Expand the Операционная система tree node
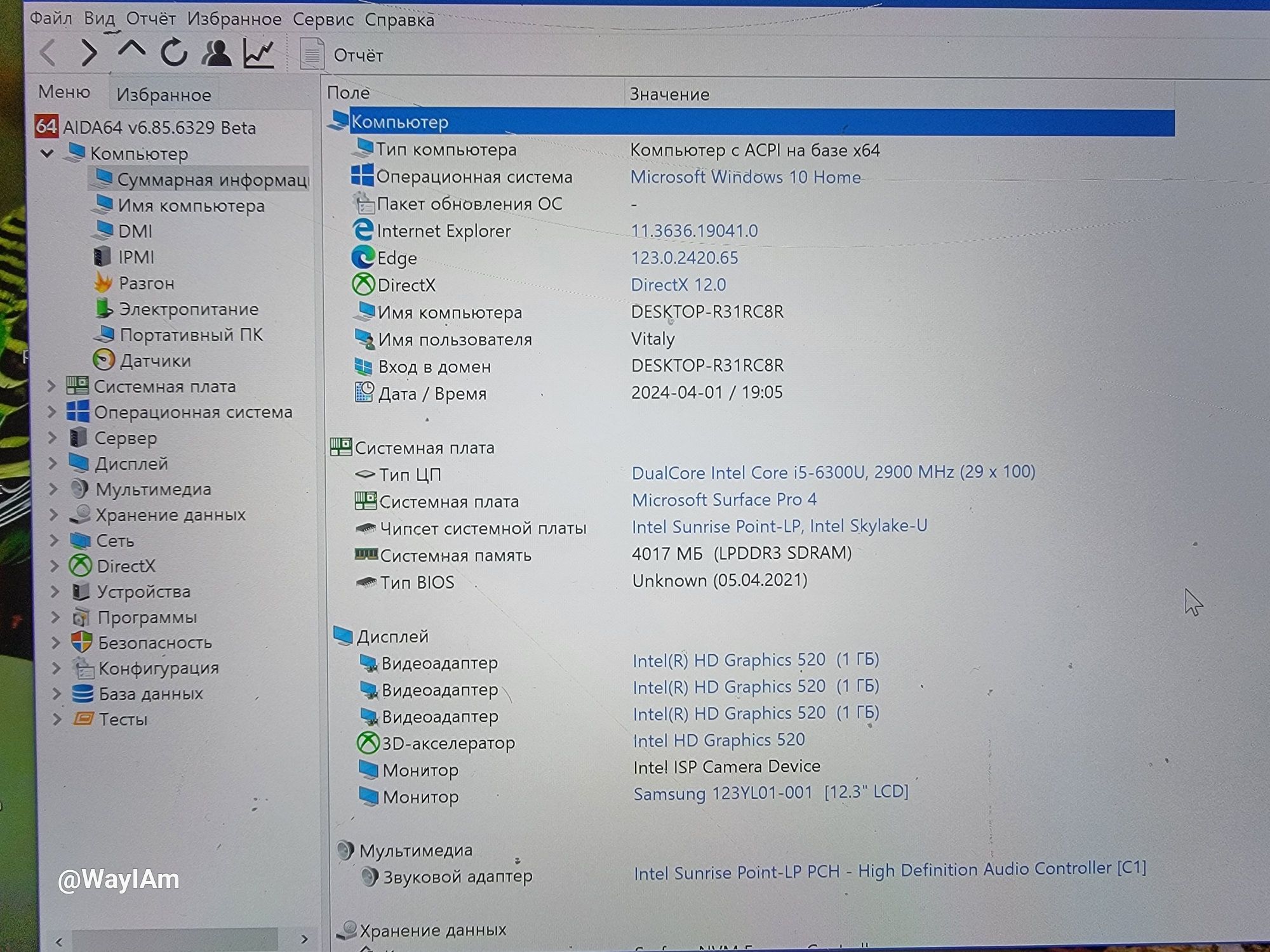Viewport: 1270px width, 952px height. tap(53, 412)
